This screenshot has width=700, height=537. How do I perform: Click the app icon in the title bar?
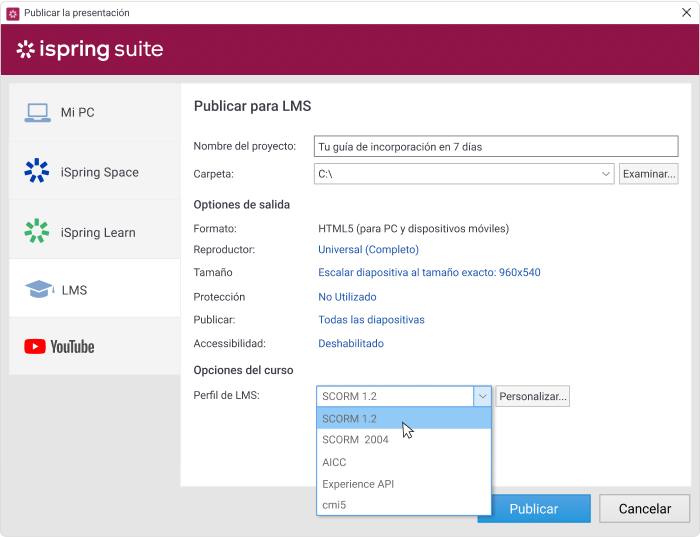[13, 13]
